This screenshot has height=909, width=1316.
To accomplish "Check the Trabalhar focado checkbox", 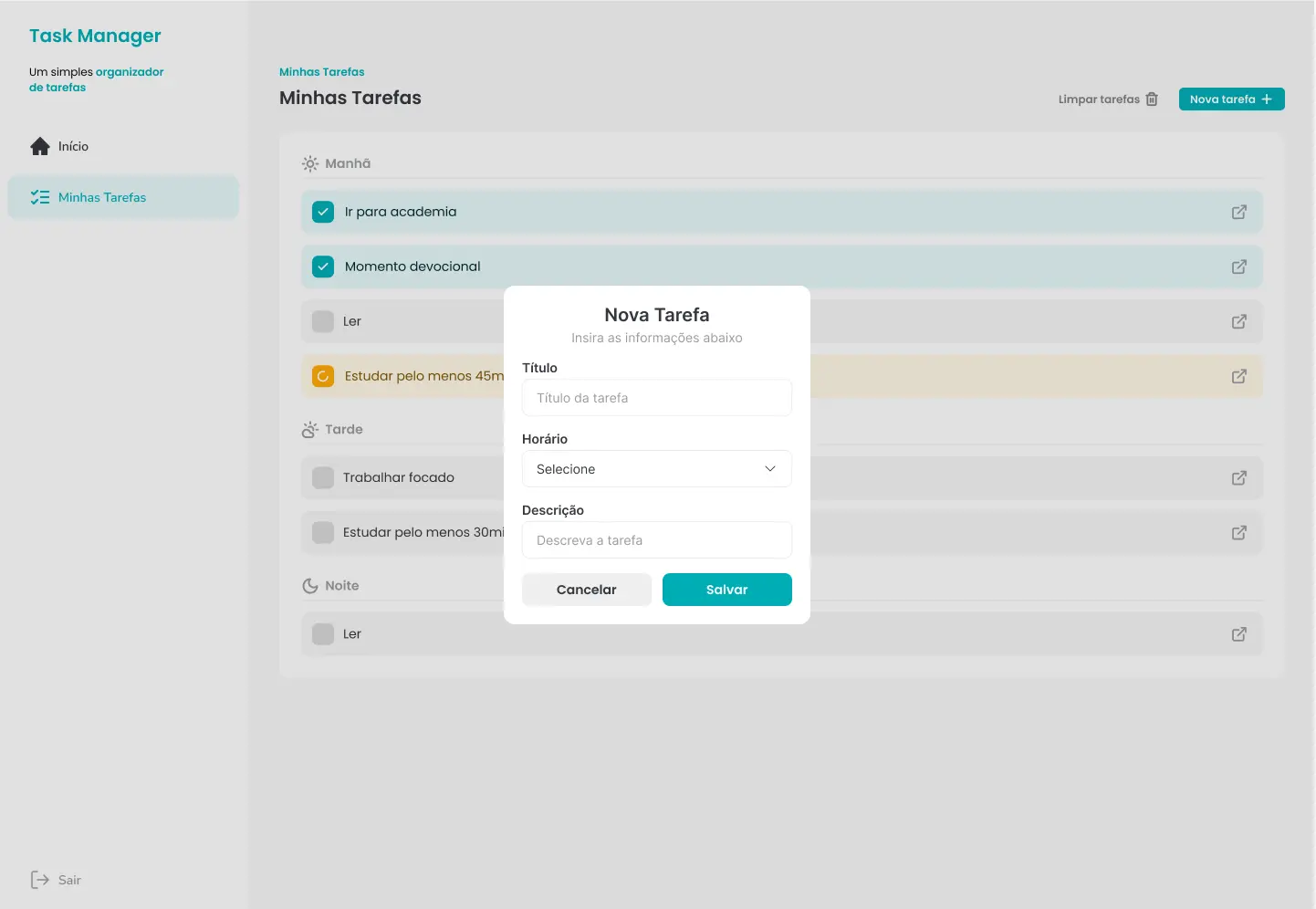I will [323, 477].
